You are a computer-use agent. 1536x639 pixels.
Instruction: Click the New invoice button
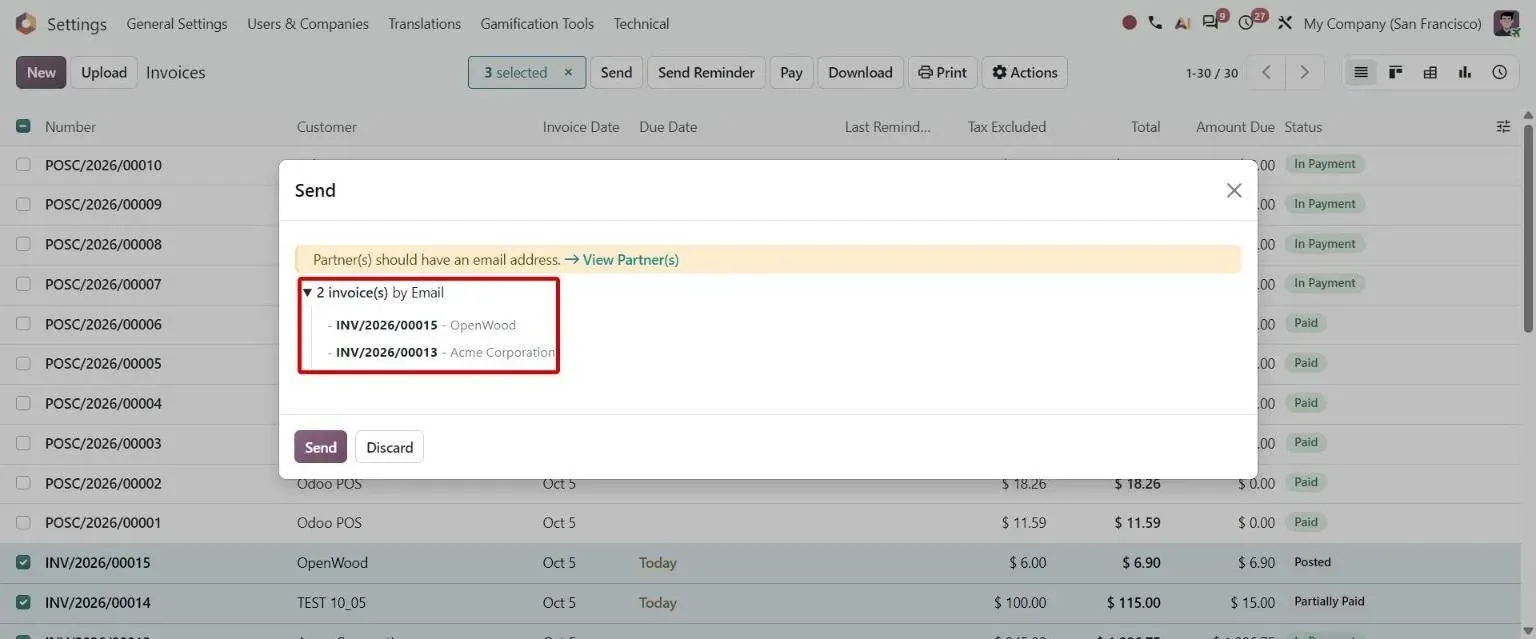click(41, 72)
